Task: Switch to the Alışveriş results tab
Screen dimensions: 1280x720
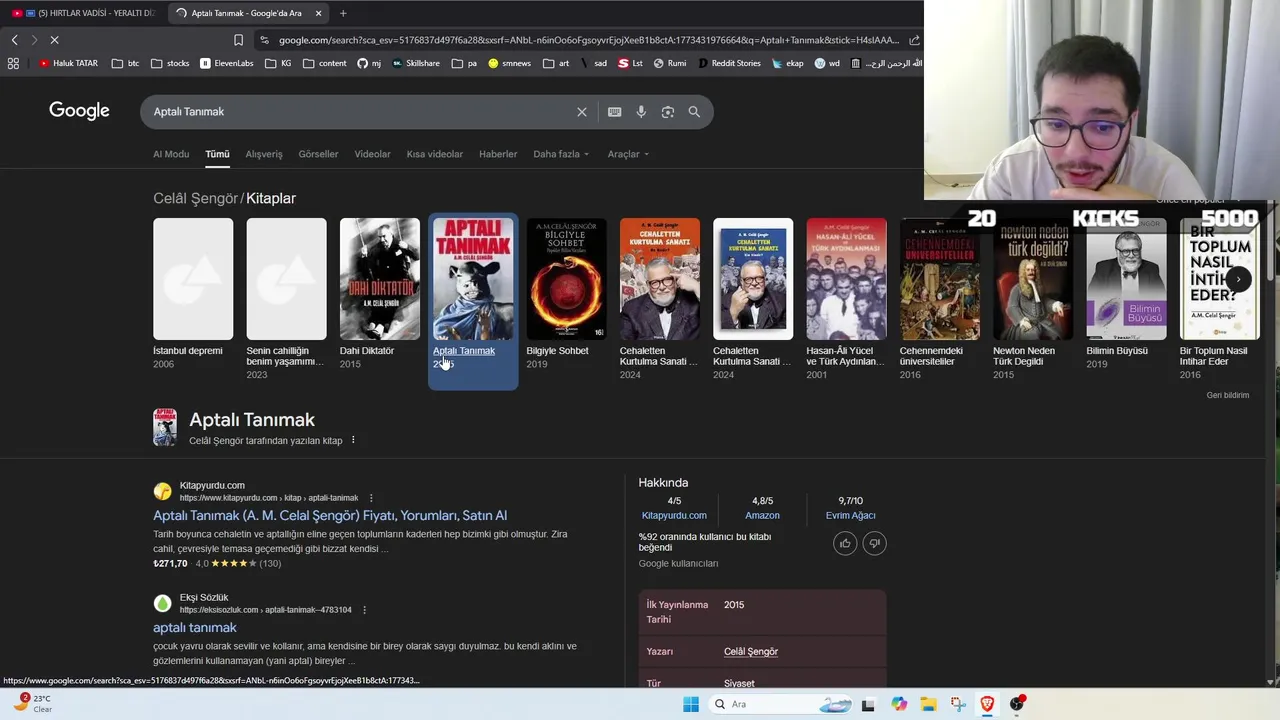Action: click(264, 154)
